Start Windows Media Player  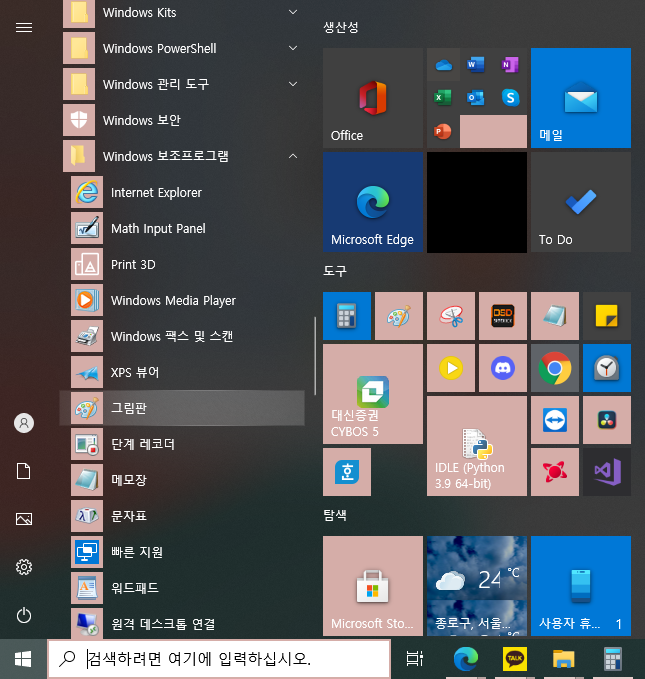pos(182,300)
